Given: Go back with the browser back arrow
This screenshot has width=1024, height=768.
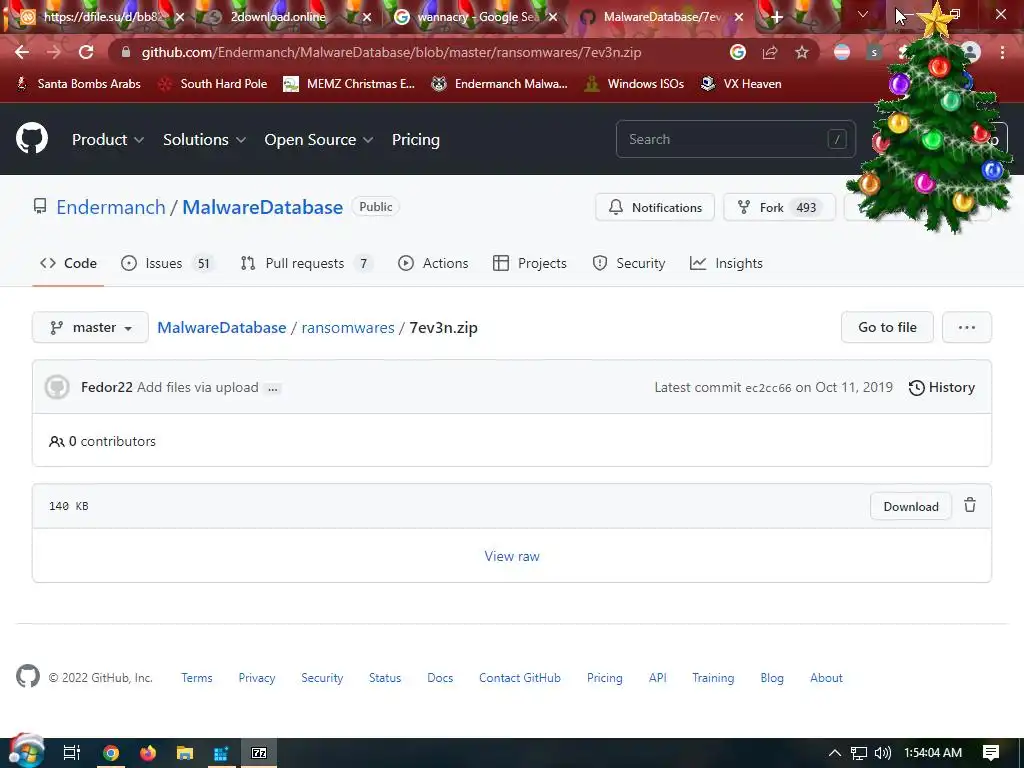Looking at the screenshot, I should coord(22,52).
